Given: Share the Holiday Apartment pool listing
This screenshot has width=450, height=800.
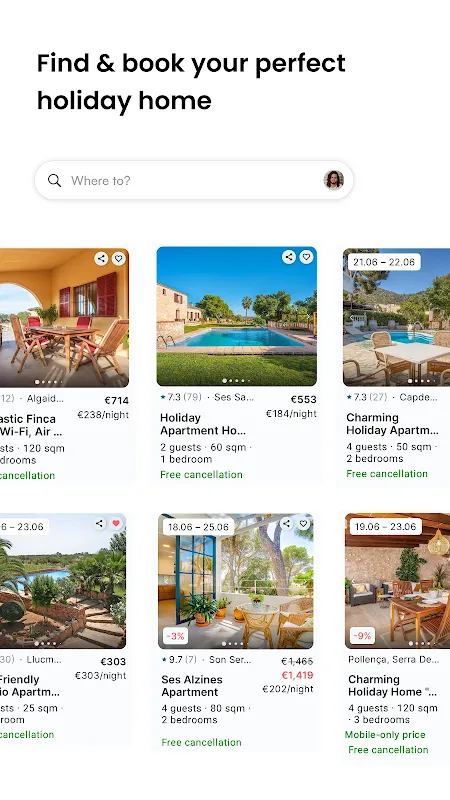Looking at the screenshot, I should coord(289,257).
